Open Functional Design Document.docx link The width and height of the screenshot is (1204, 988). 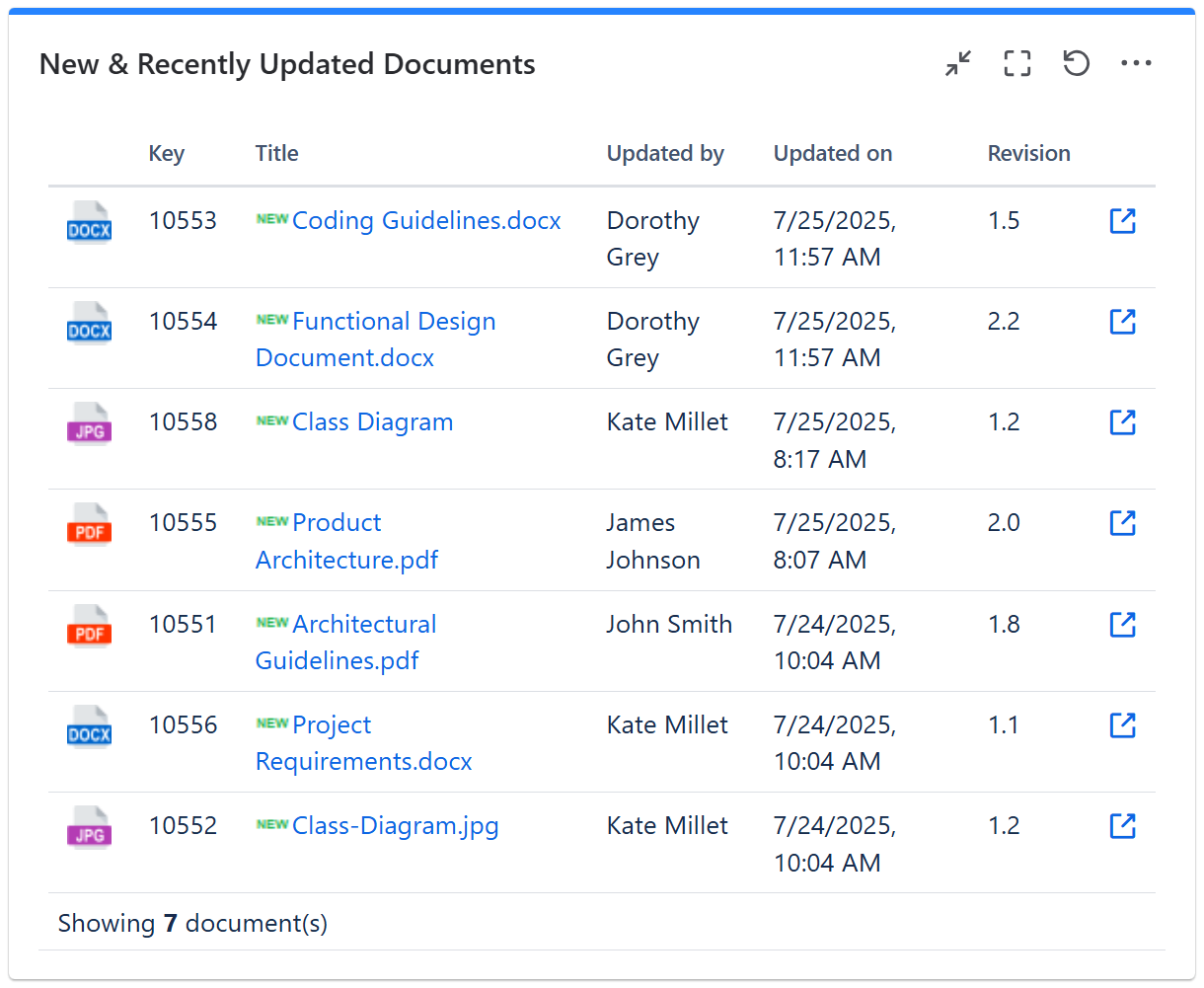point(394,322)
